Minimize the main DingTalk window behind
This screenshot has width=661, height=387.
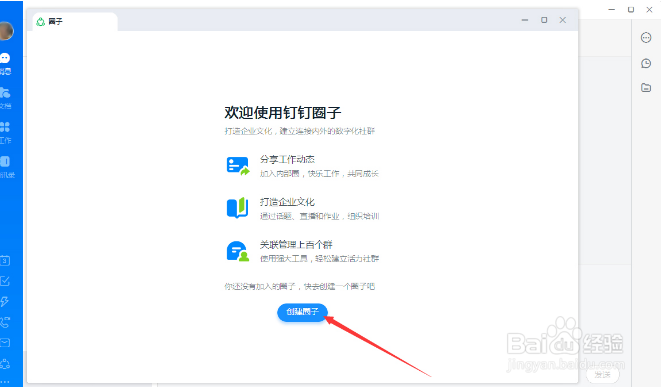612,9
